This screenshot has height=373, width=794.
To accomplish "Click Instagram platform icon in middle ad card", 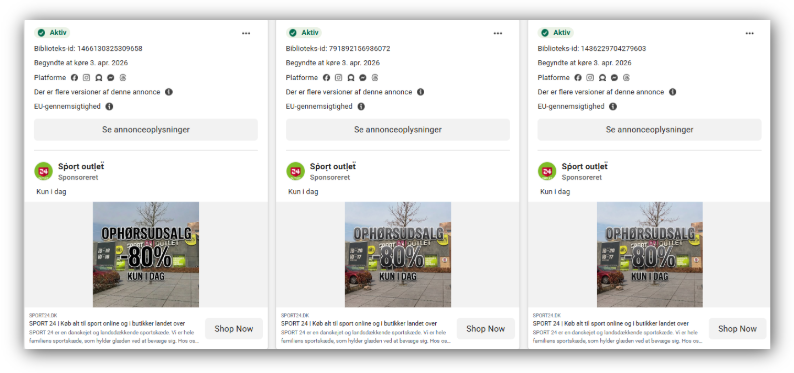I will (x=338, y=78).
